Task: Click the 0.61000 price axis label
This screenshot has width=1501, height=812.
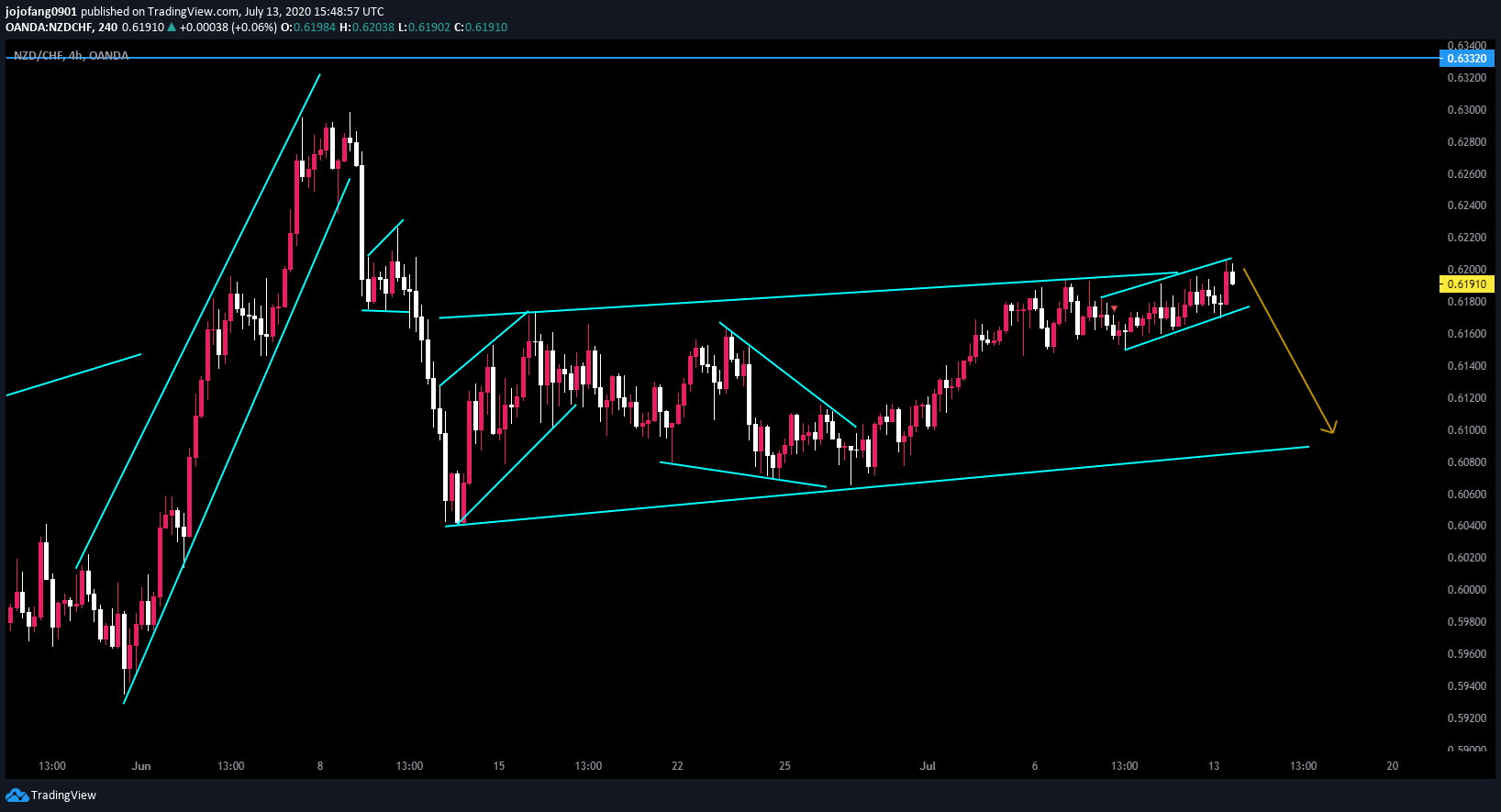Action: 1466,430
